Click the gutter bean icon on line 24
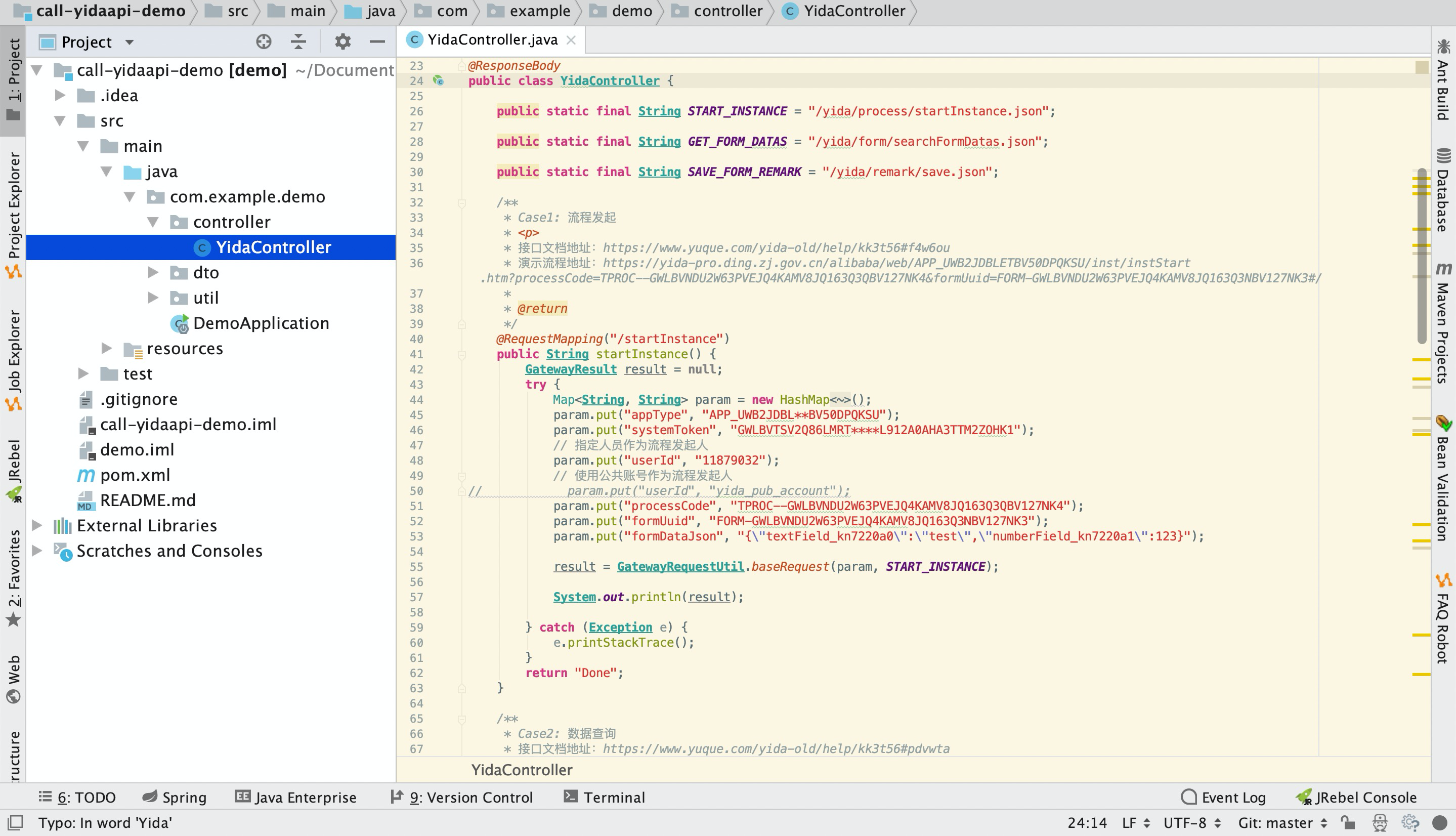This screenshot has width=1456, height=836. 439,81
